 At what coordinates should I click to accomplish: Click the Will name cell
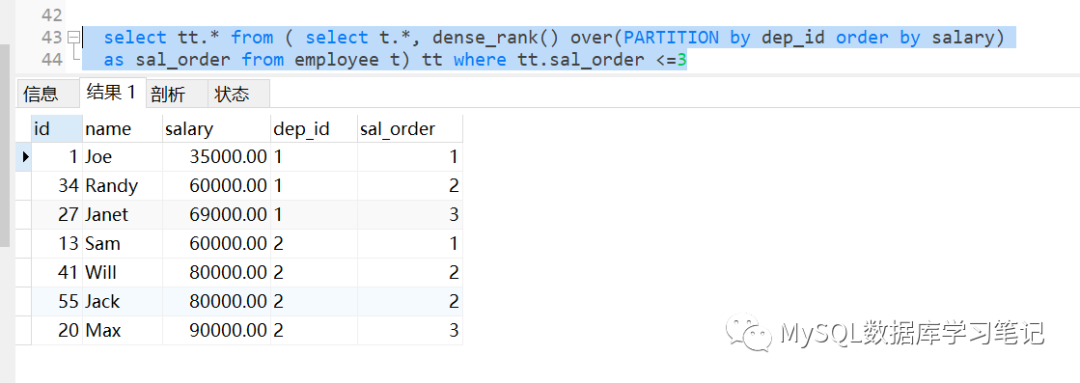coord(122,273)
